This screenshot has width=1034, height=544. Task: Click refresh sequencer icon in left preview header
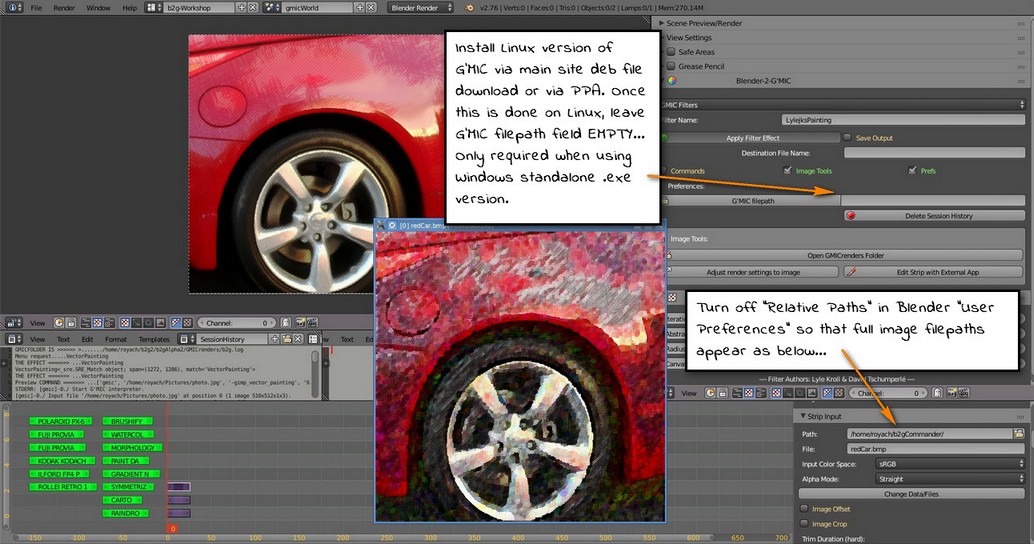[x=59, y=322]
